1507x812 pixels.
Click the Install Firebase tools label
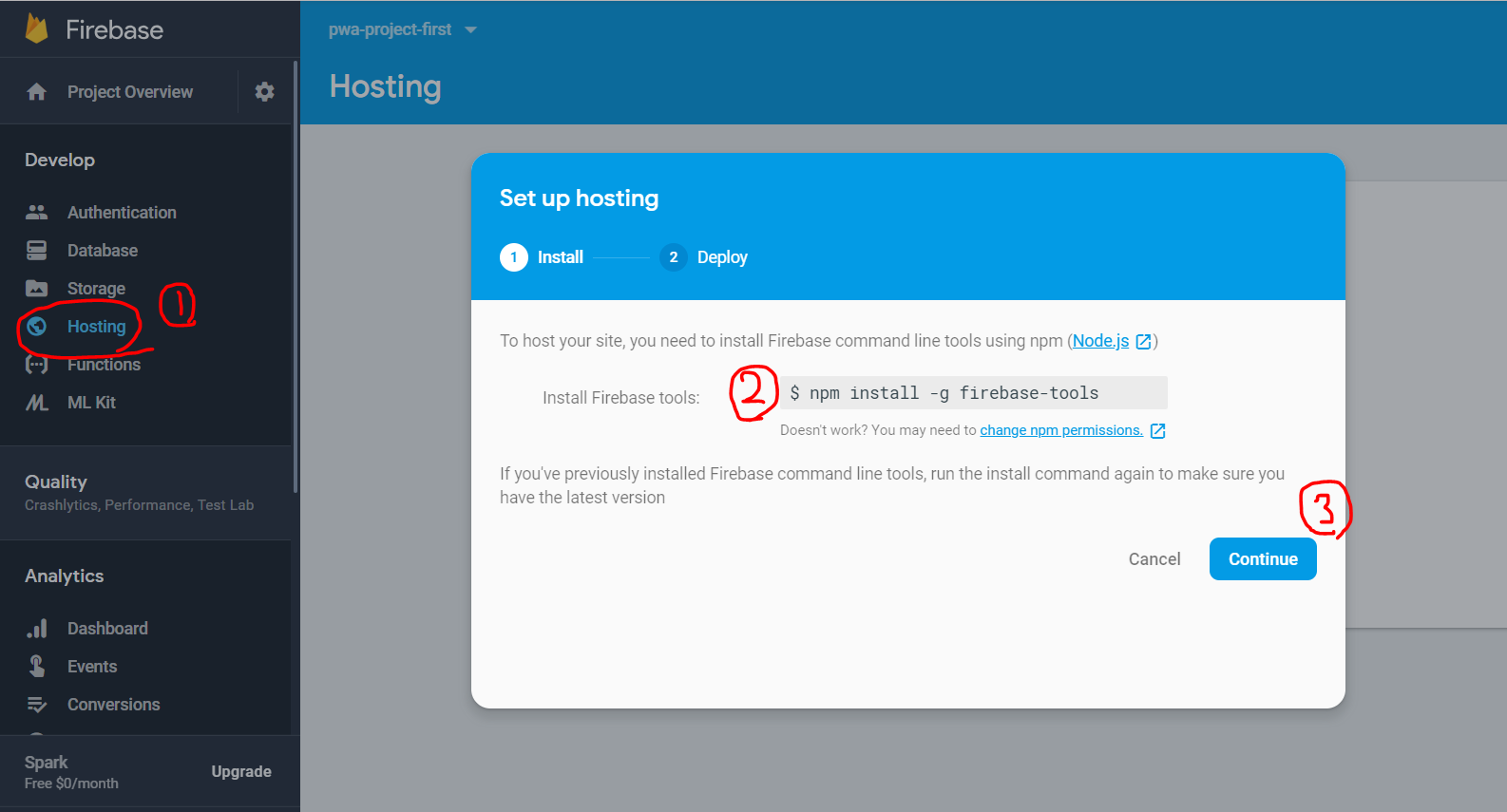(x=620, y=398)
